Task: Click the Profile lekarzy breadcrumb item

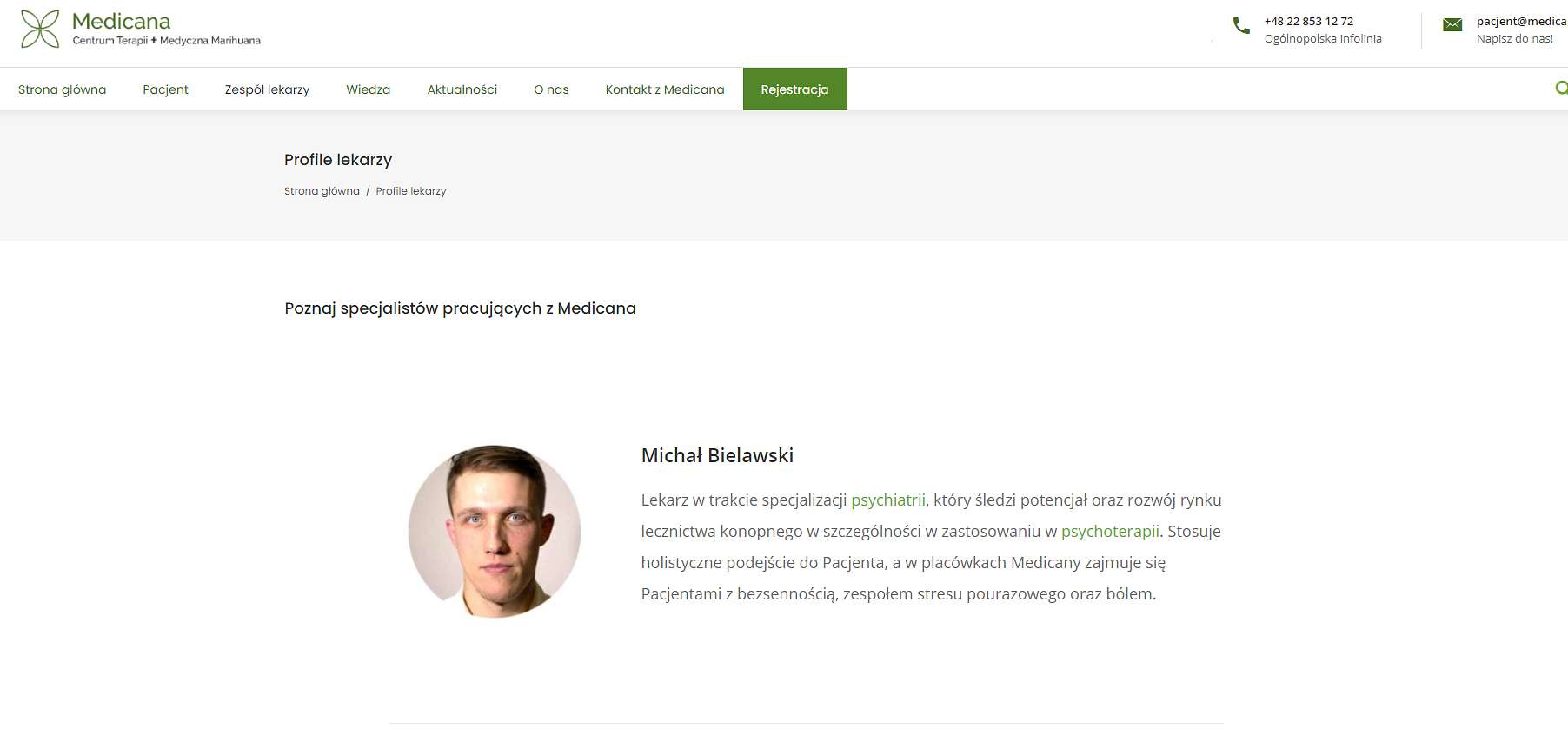Action: [411, 191]
